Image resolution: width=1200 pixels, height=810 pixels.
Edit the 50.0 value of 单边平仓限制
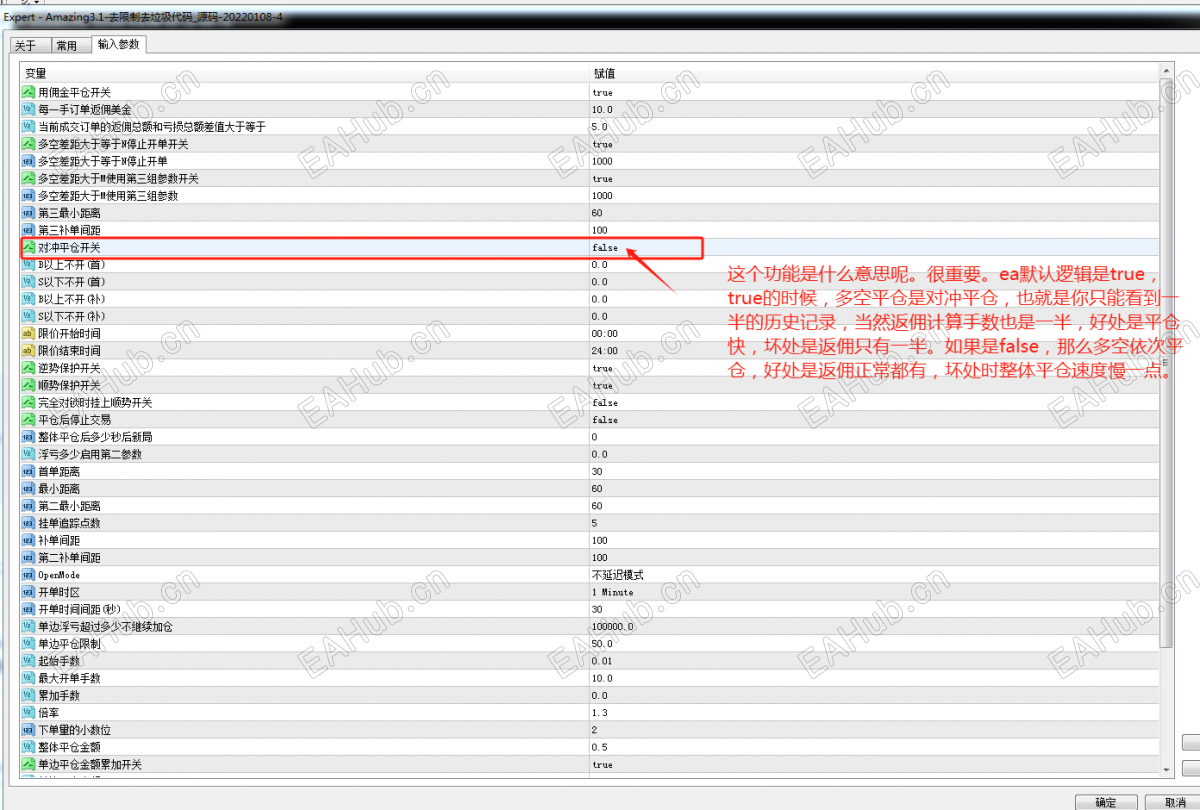coord(602,644)
